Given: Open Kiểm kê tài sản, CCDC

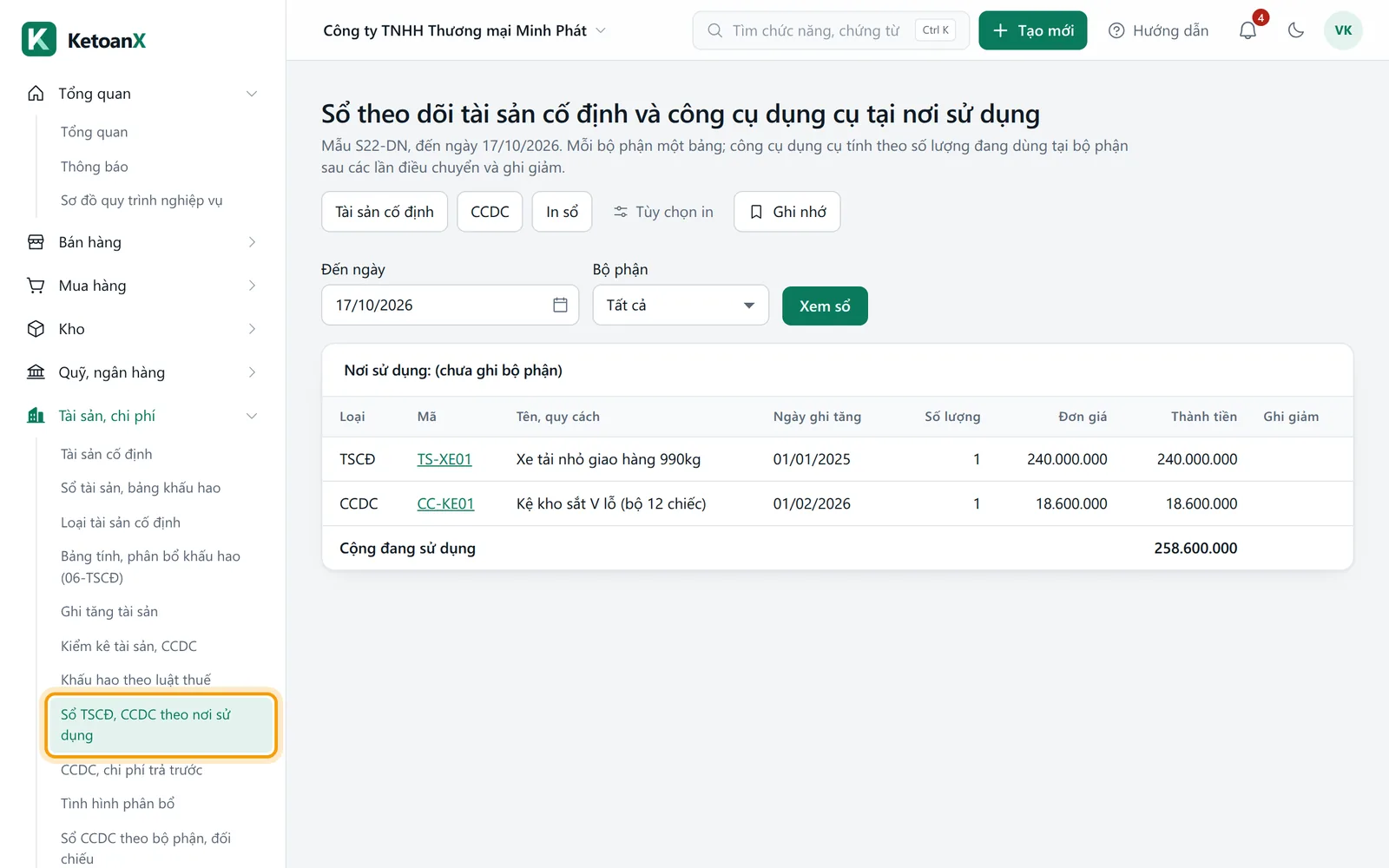Looking at the screenshot, I should [128, 646].
